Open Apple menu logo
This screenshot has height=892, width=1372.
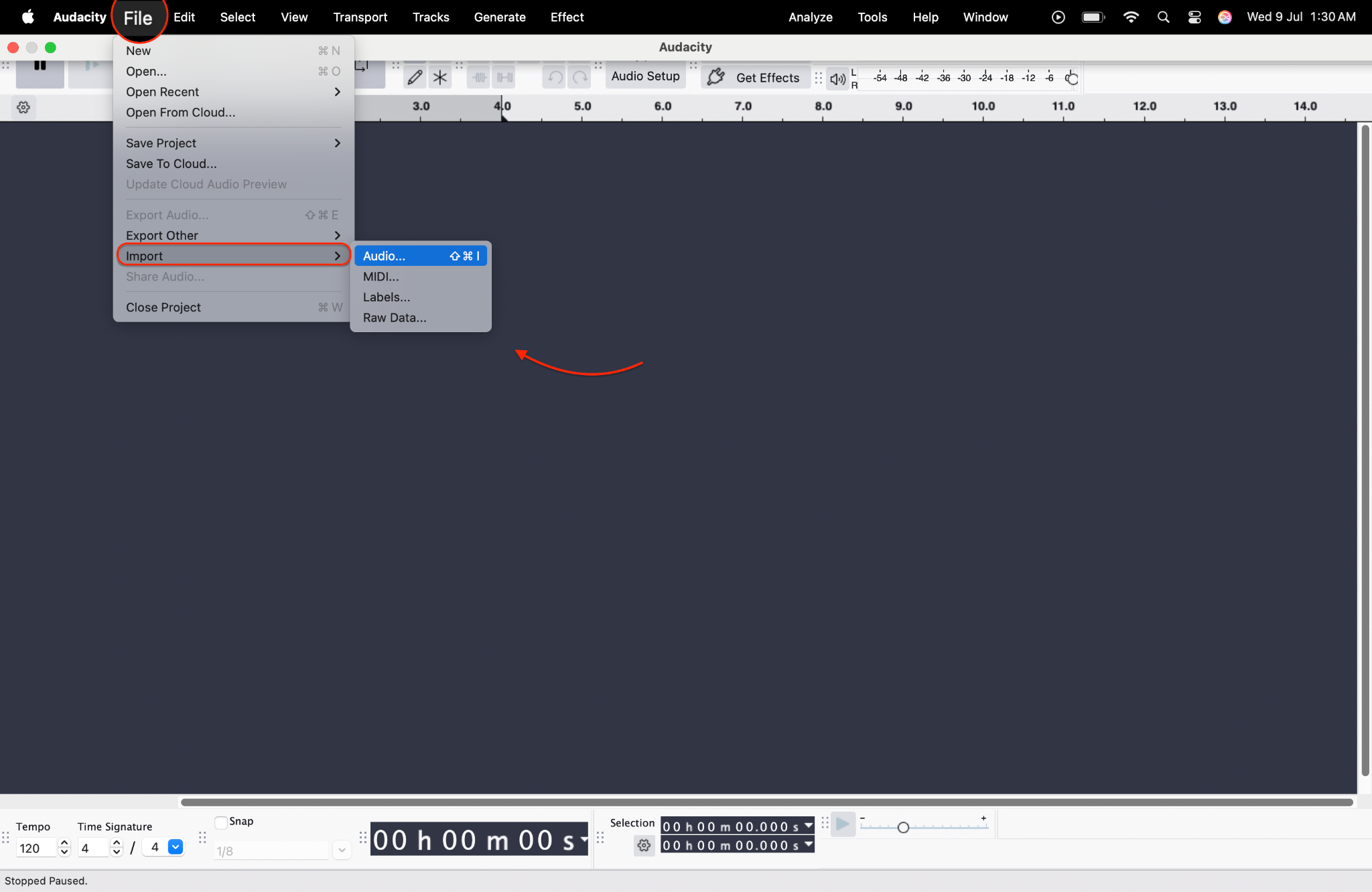[27, 17]
